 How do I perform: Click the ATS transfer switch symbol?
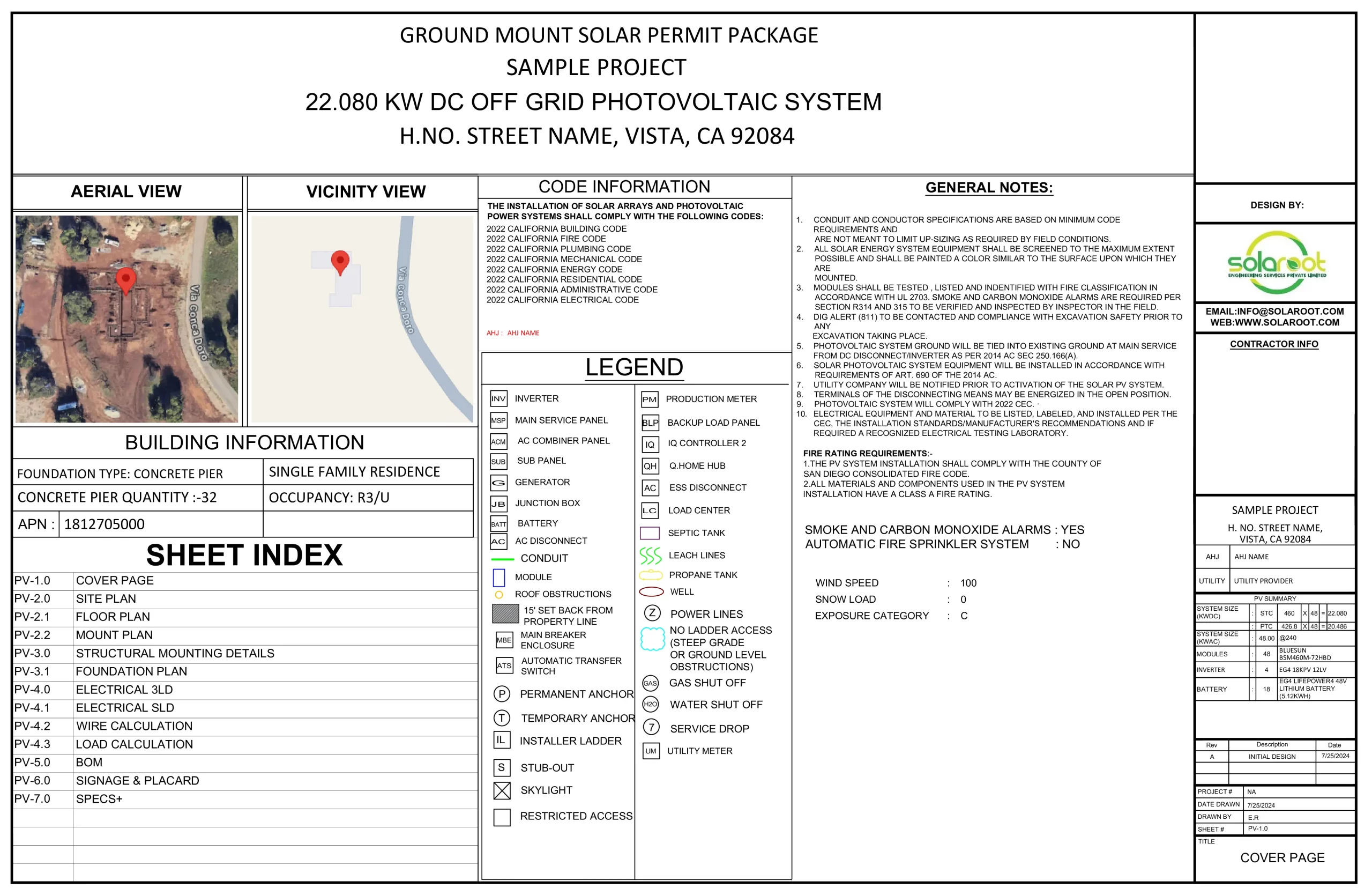(504, 665)
